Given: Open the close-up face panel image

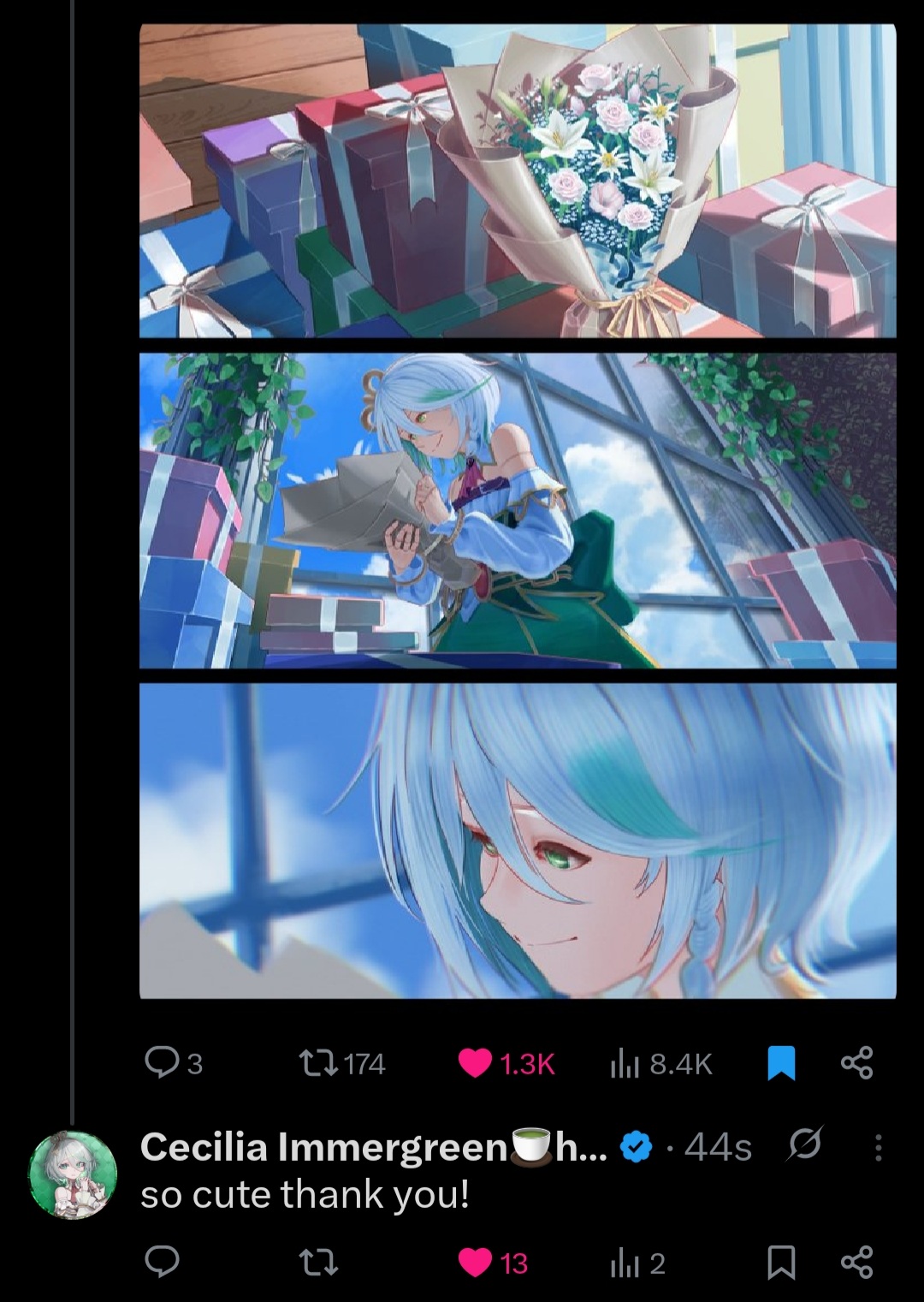Looking at the screenshot, I should point(518,841).
